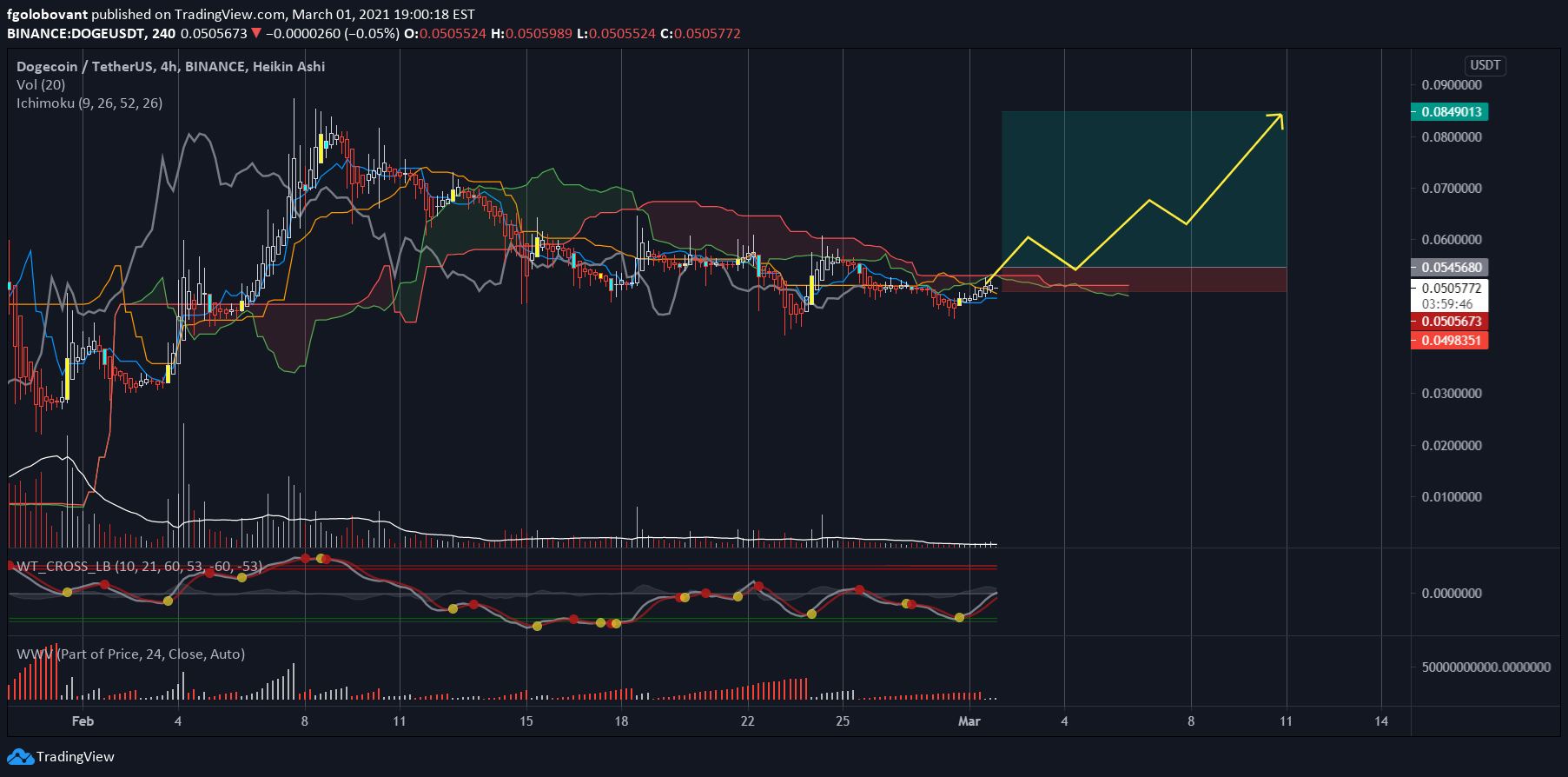Image resolution: width=1568 pixels, height=777 pixels.
Task: Click the 15 date on time axis
Action: coord(526,721)
